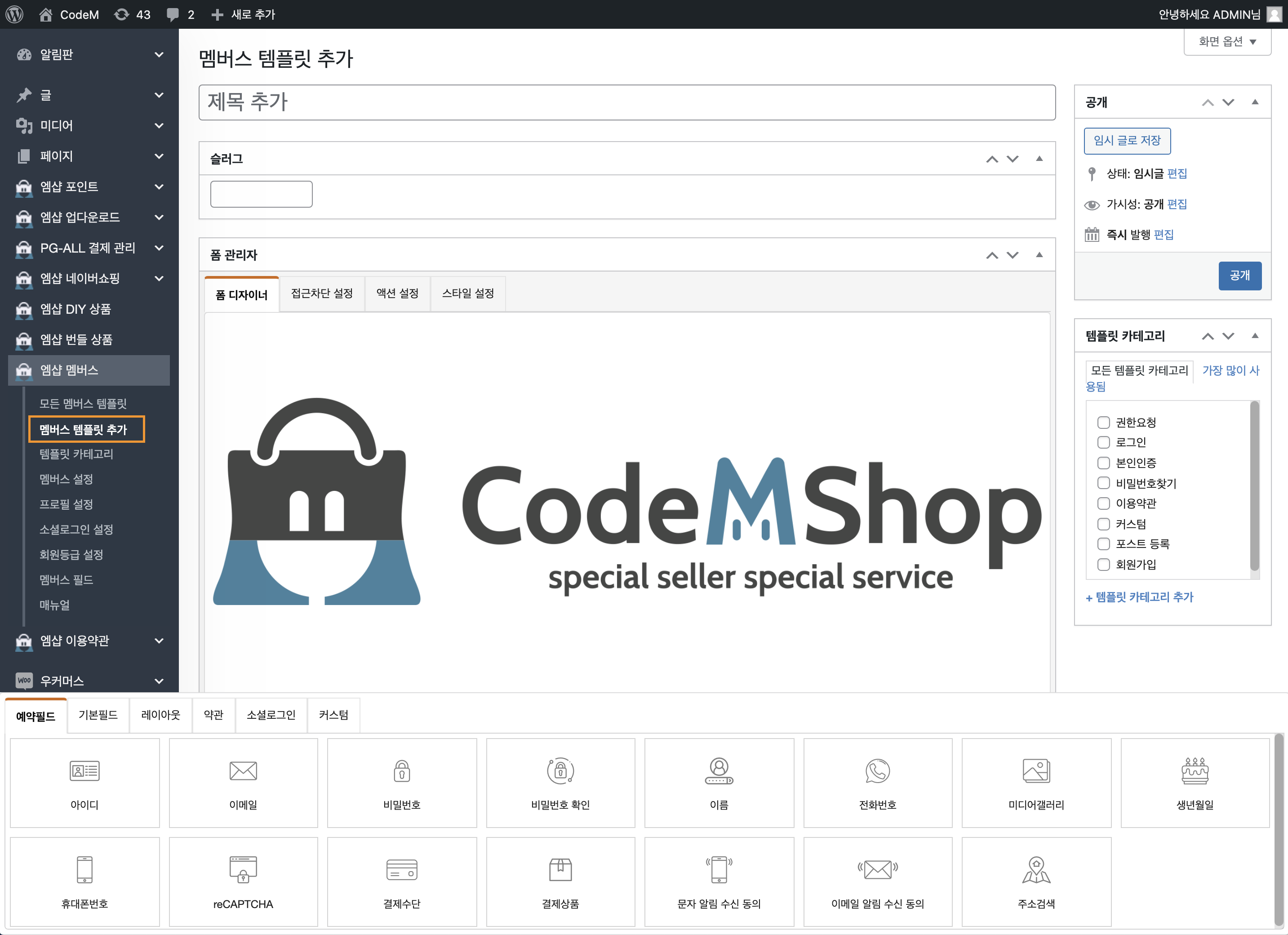Add the 문자 알림 수신 동의 field
The width and height of the screenshot is (1288, 935).
[719, 881]
